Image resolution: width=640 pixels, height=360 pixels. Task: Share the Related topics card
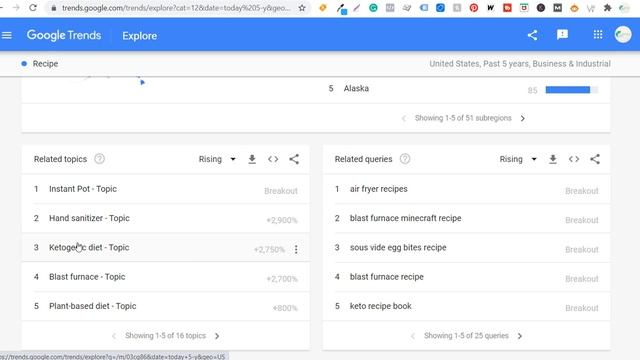pos(294,159)
